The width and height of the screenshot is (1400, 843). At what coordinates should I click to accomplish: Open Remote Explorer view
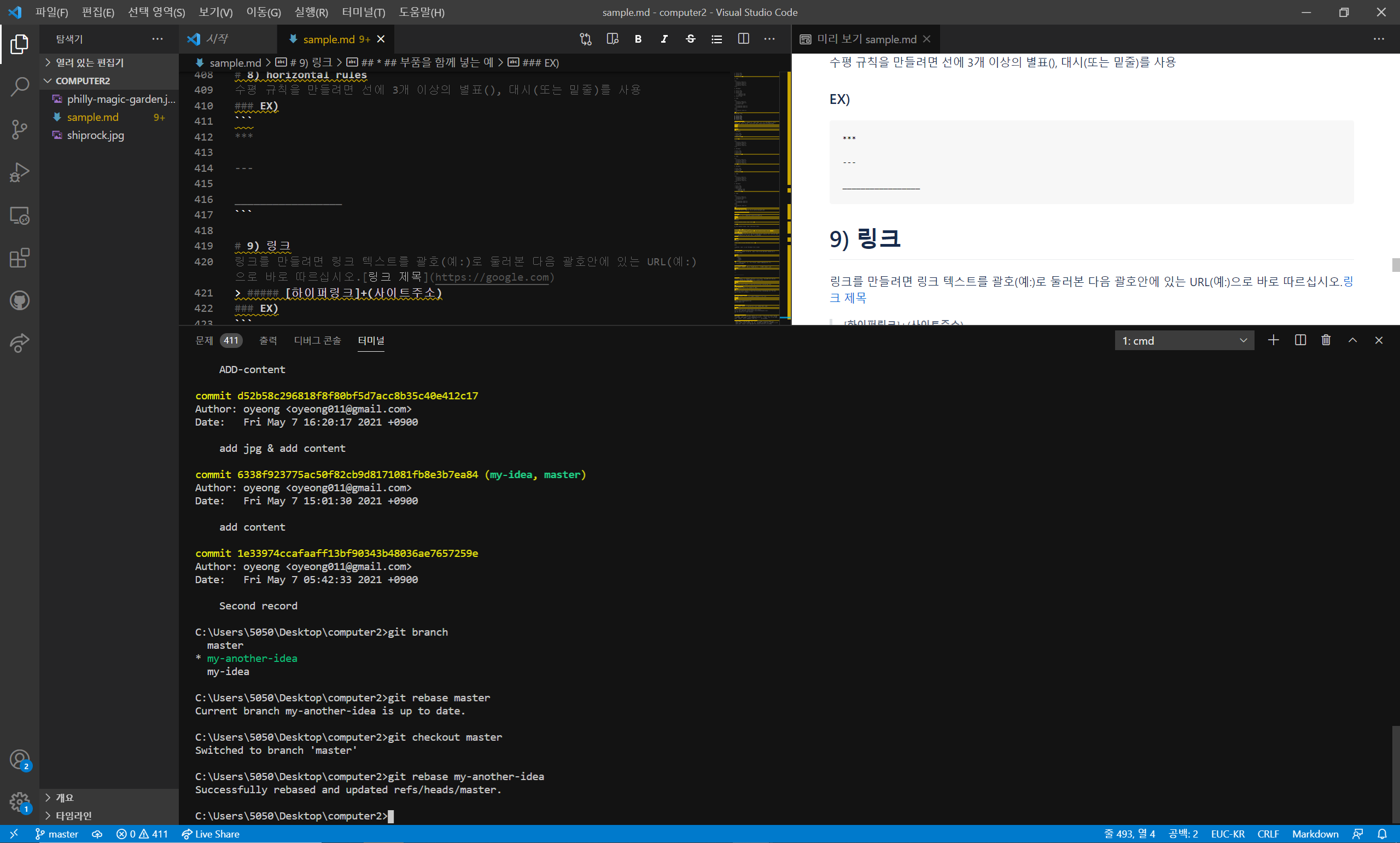point(19,216)
